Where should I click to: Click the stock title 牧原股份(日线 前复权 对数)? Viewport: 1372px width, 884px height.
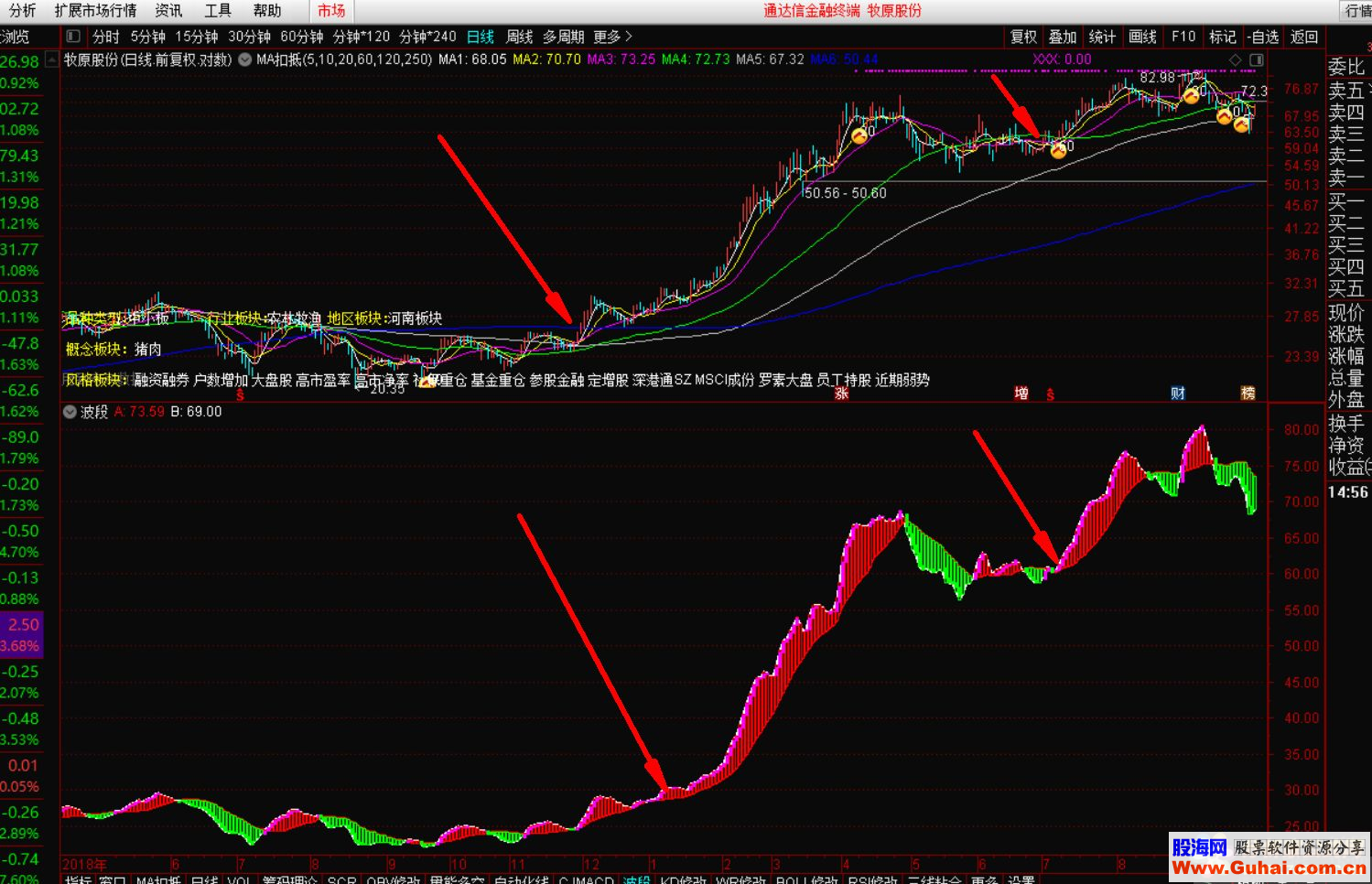click(x=147, y=59)
